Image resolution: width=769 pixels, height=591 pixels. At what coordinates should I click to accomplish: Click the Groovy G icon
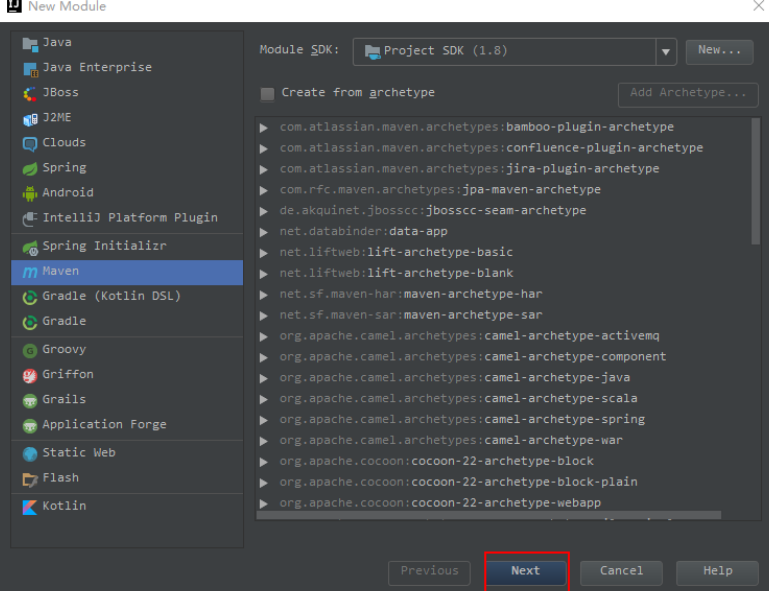30,351
